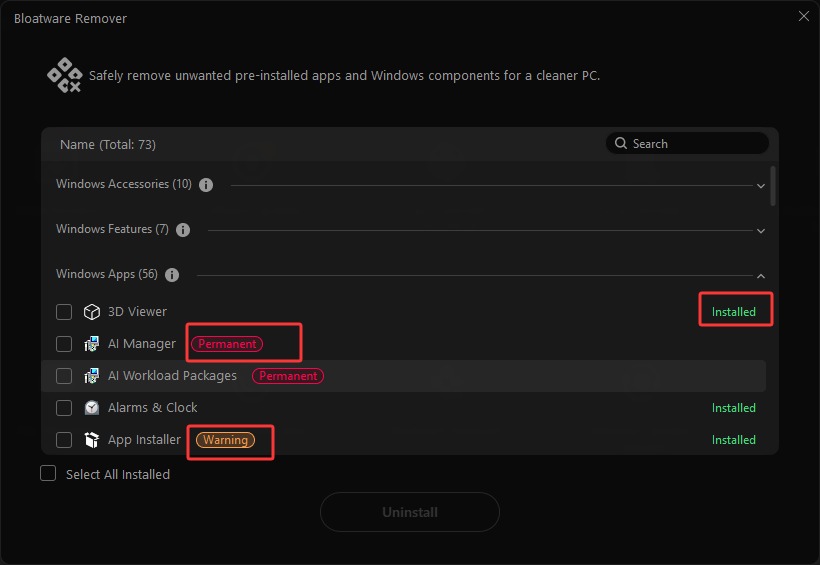820x565 pixels.
Task: Close the Bloatware Remover window
Action: pos(804,16)
